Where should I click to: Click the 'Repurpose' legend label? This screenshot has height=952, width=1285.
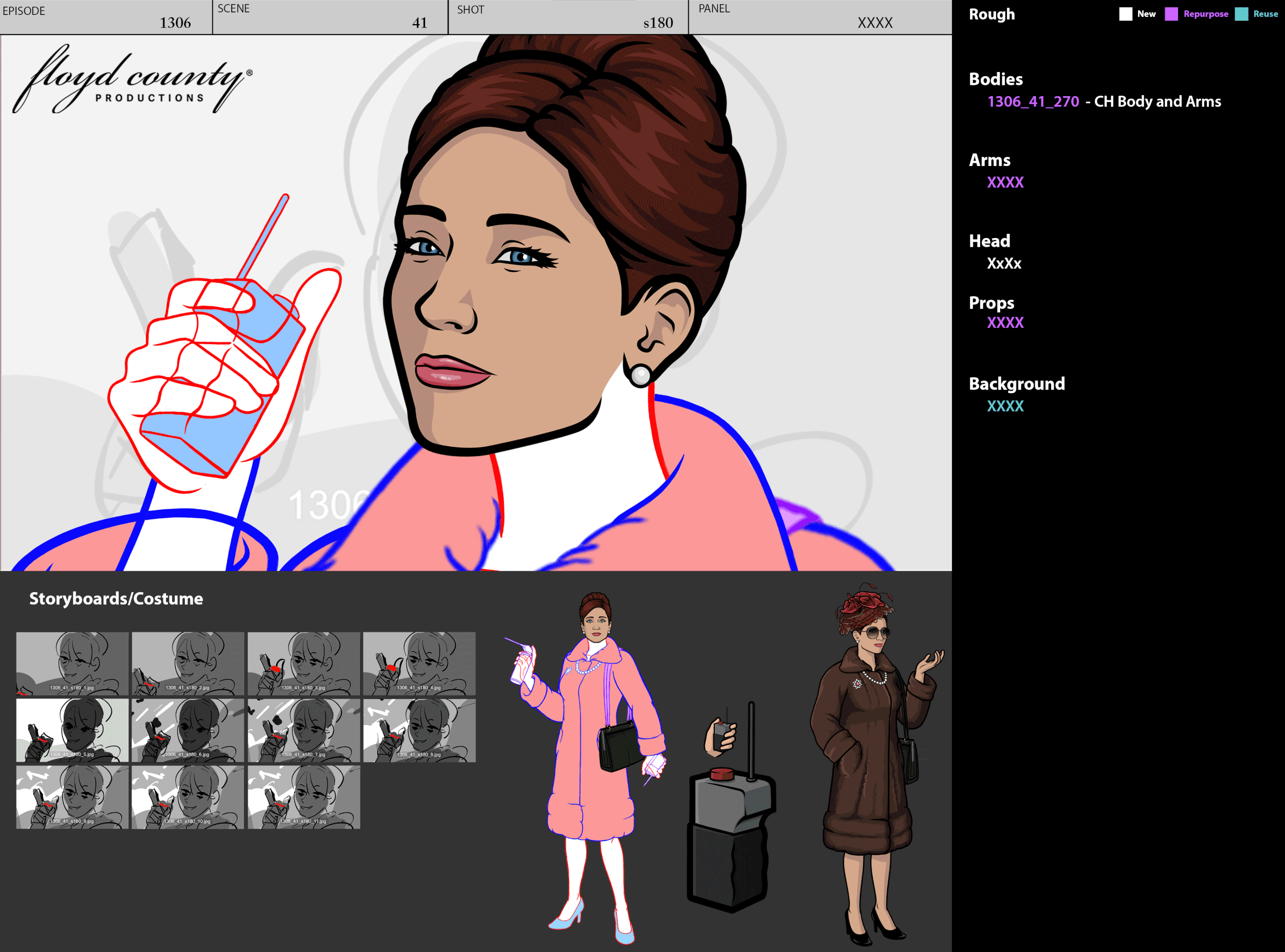pos(1205,14)
